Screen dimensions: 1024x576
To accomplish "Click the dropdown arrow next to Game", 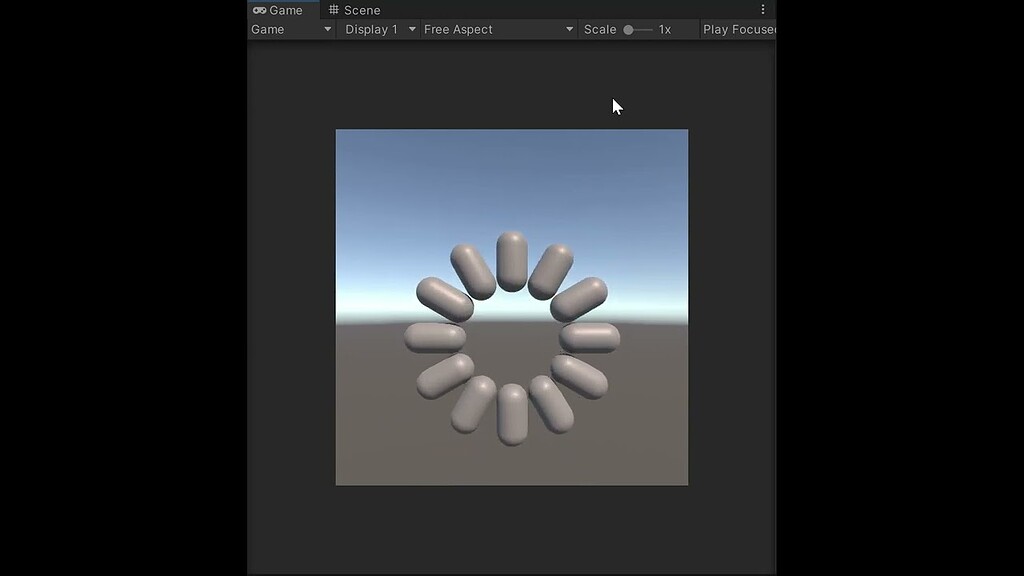I will point(325,29).
